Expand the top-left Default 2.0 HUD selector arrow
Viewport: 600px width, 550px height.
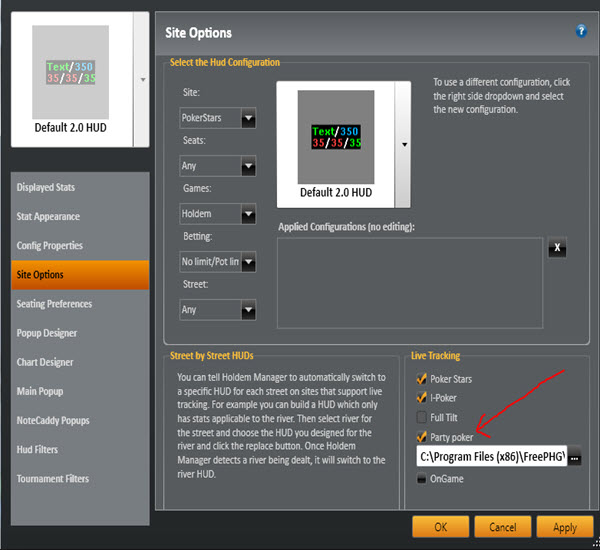142,80
